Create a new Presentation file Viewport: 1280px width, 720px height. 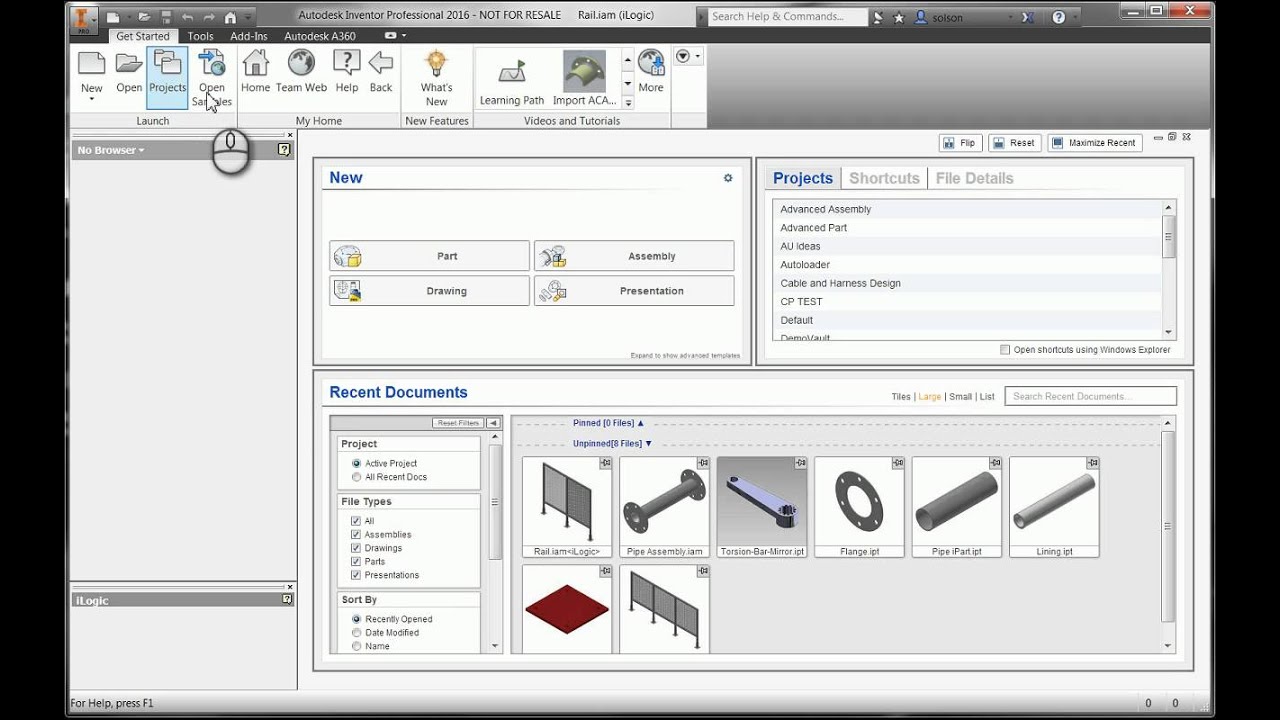[x=634, y=291]
